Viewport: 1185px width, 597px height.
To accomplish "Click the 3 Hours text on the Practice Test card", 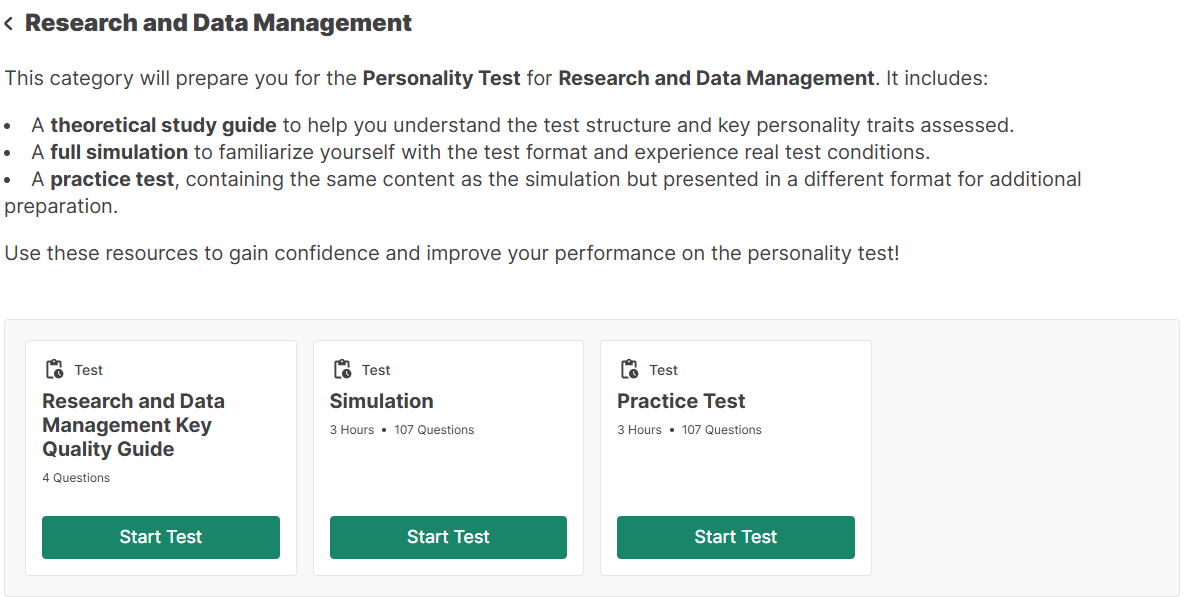I will (x=639, y=430).
